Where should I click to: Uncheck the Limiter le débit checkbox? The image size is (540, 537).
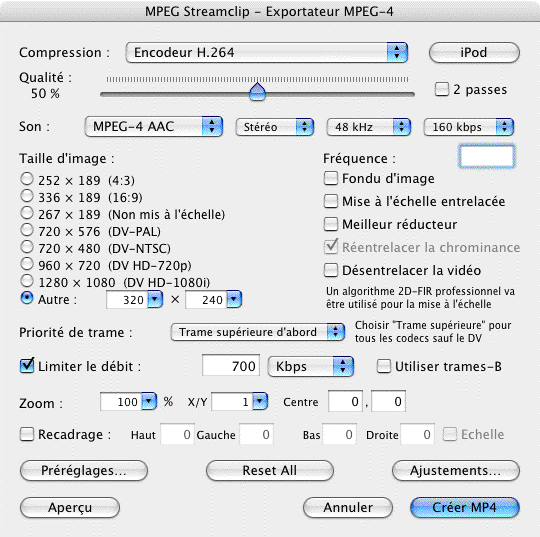click(27, 365)
